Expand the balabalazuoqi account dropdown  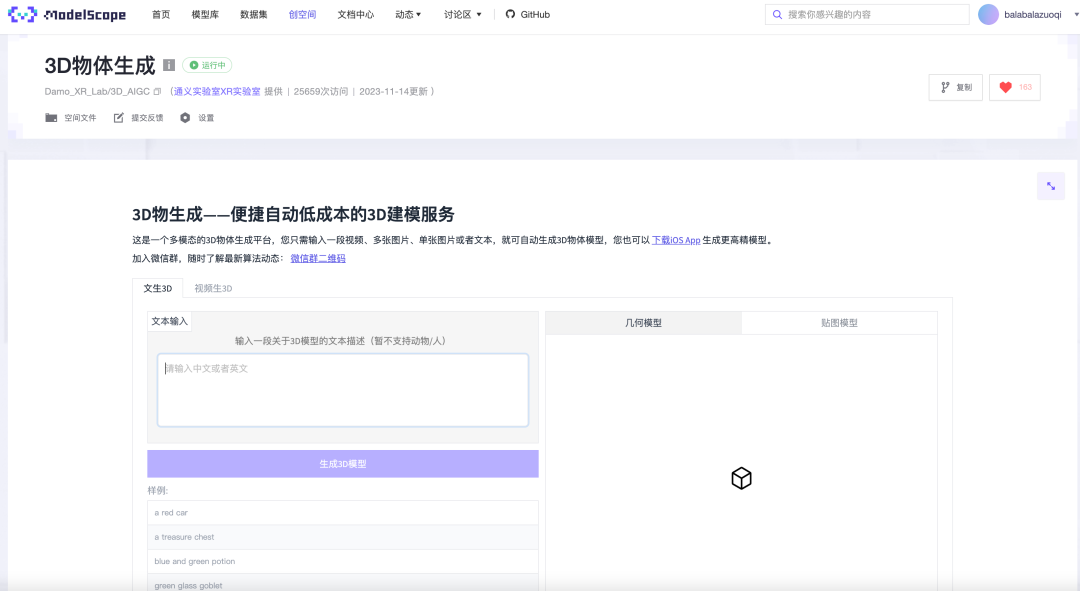pyautogui.click(x=1028, y=14)
